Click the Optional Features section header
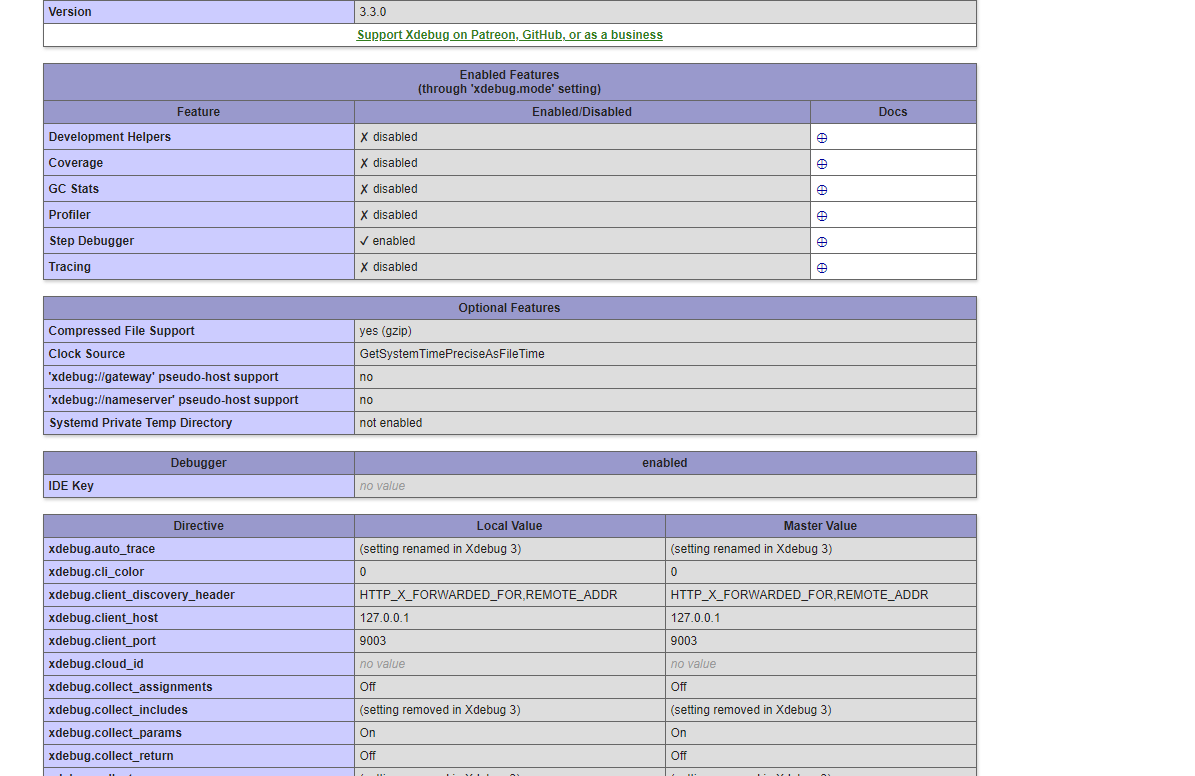The height and width of the screenshot is (776, 1195). (509, 308)
